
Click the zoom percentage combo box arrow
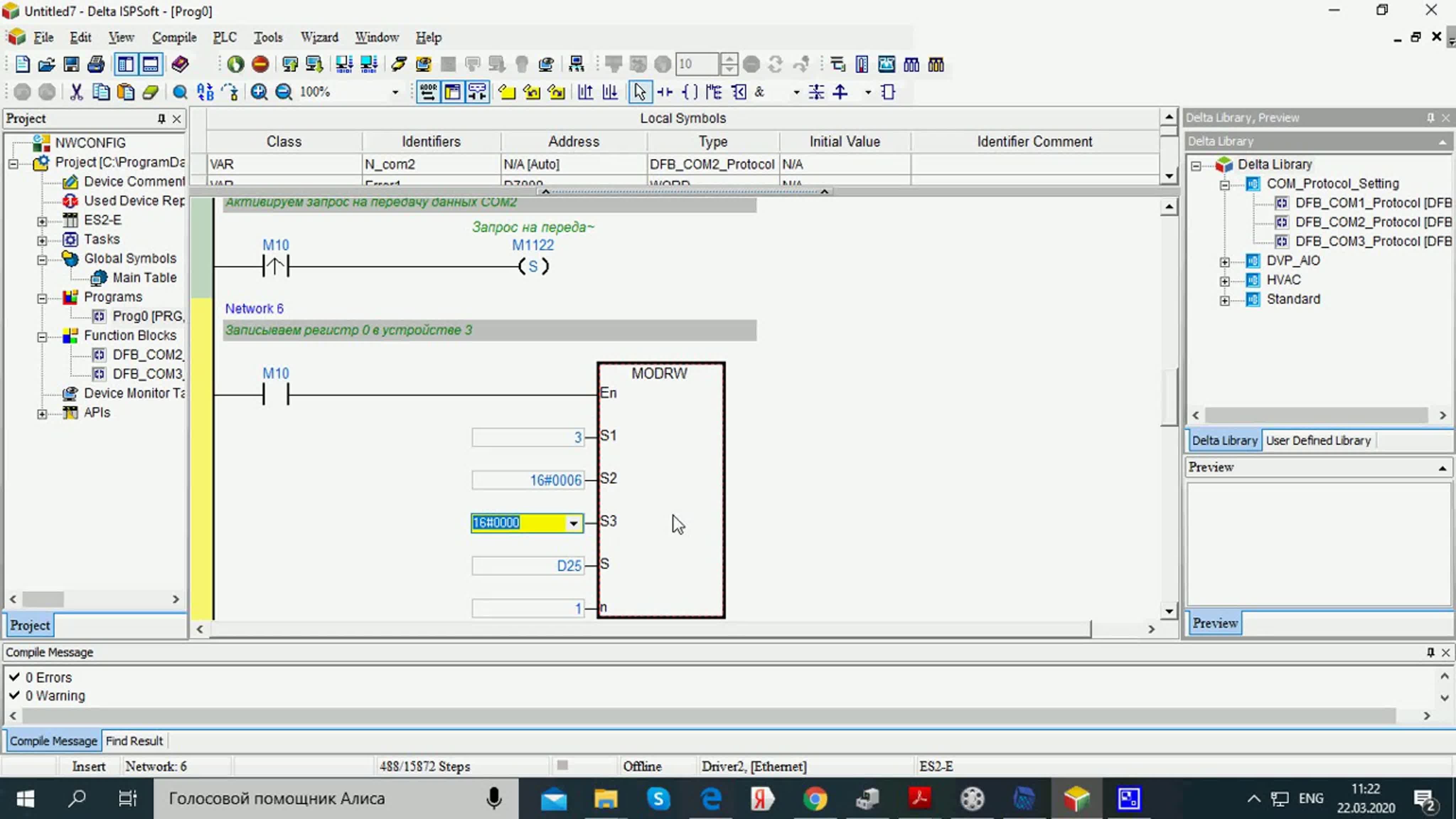[x=395, y=92]
